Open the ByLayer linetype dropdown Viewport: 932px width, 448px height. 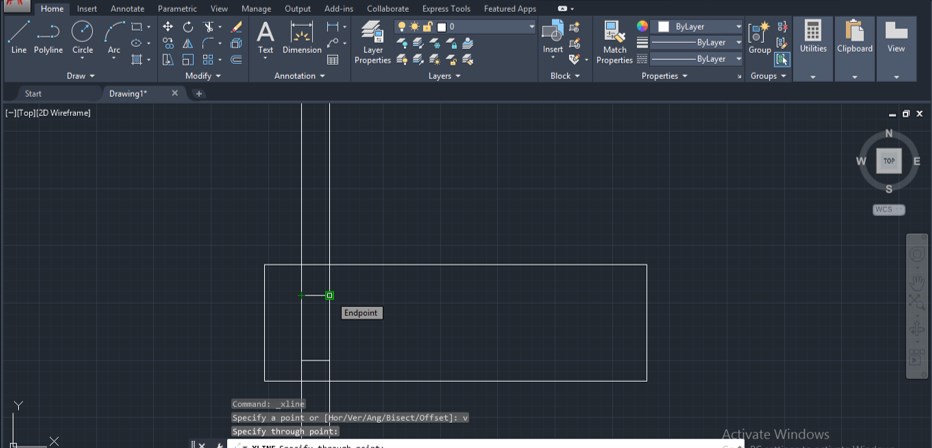click(x=697, y=59)
